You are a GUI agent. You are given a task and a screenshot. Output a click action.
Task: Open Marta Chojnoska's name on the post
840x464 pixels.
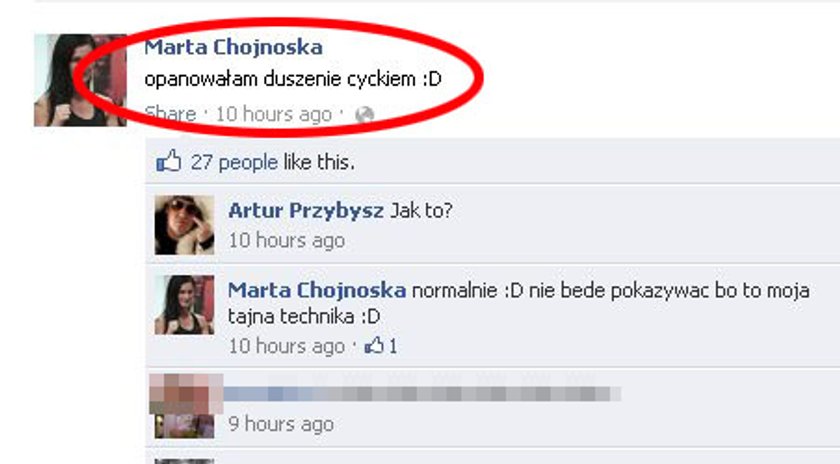coord(234,47)
